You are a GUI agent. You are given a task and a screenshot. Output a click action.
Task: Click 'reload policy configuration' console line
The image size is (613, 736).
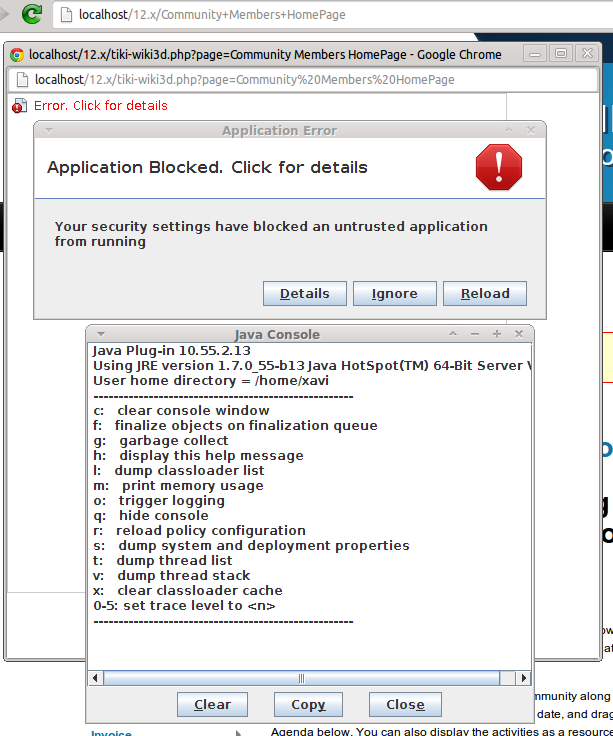(x=199, y=530)
